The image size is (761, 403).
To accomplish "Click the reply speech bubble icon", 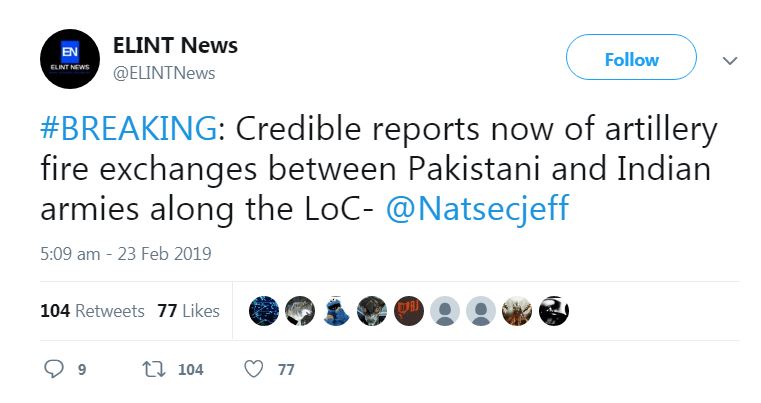I will click(55, 369).
